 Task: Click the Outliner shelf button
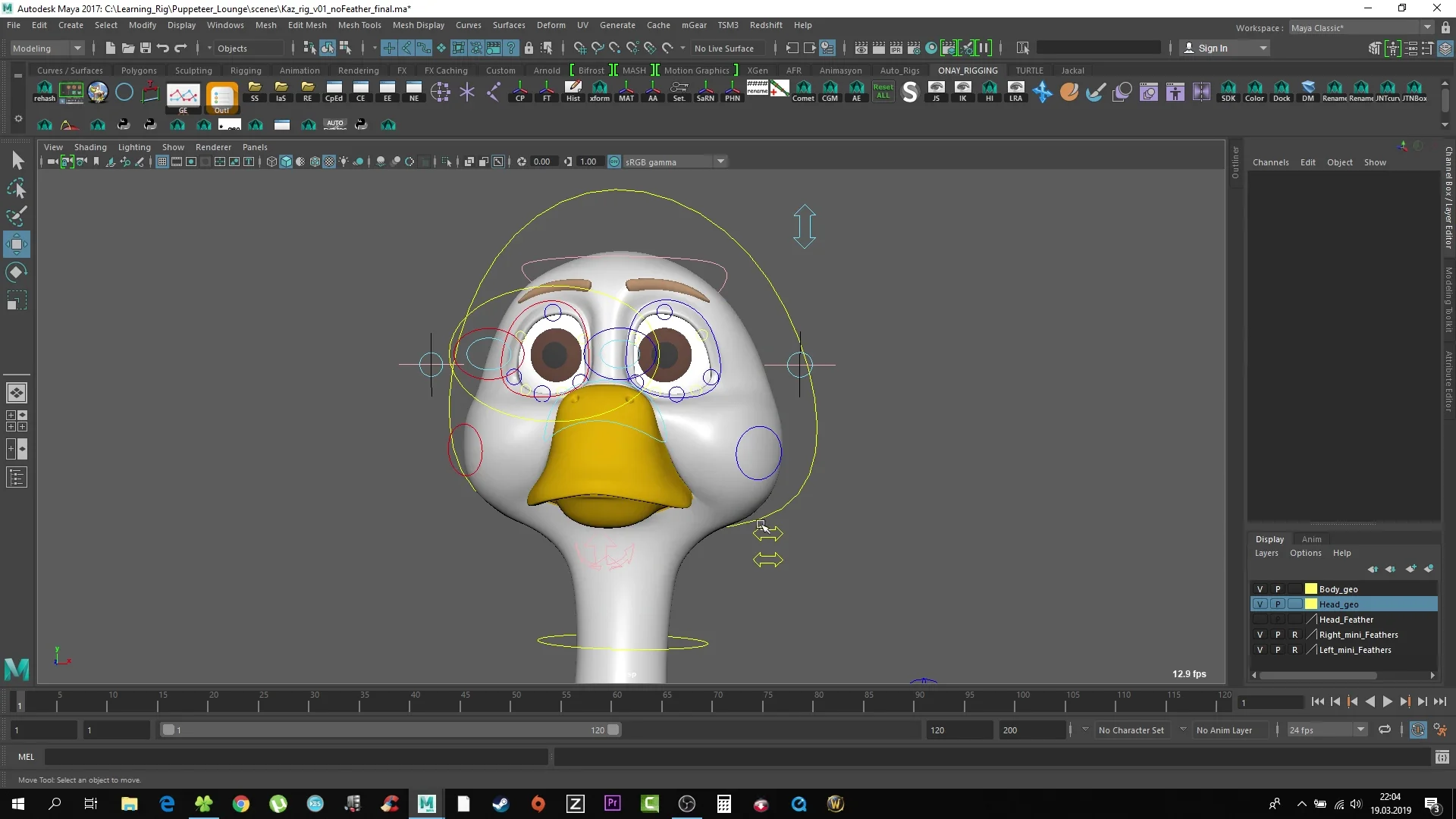click(x=221, y=97)
